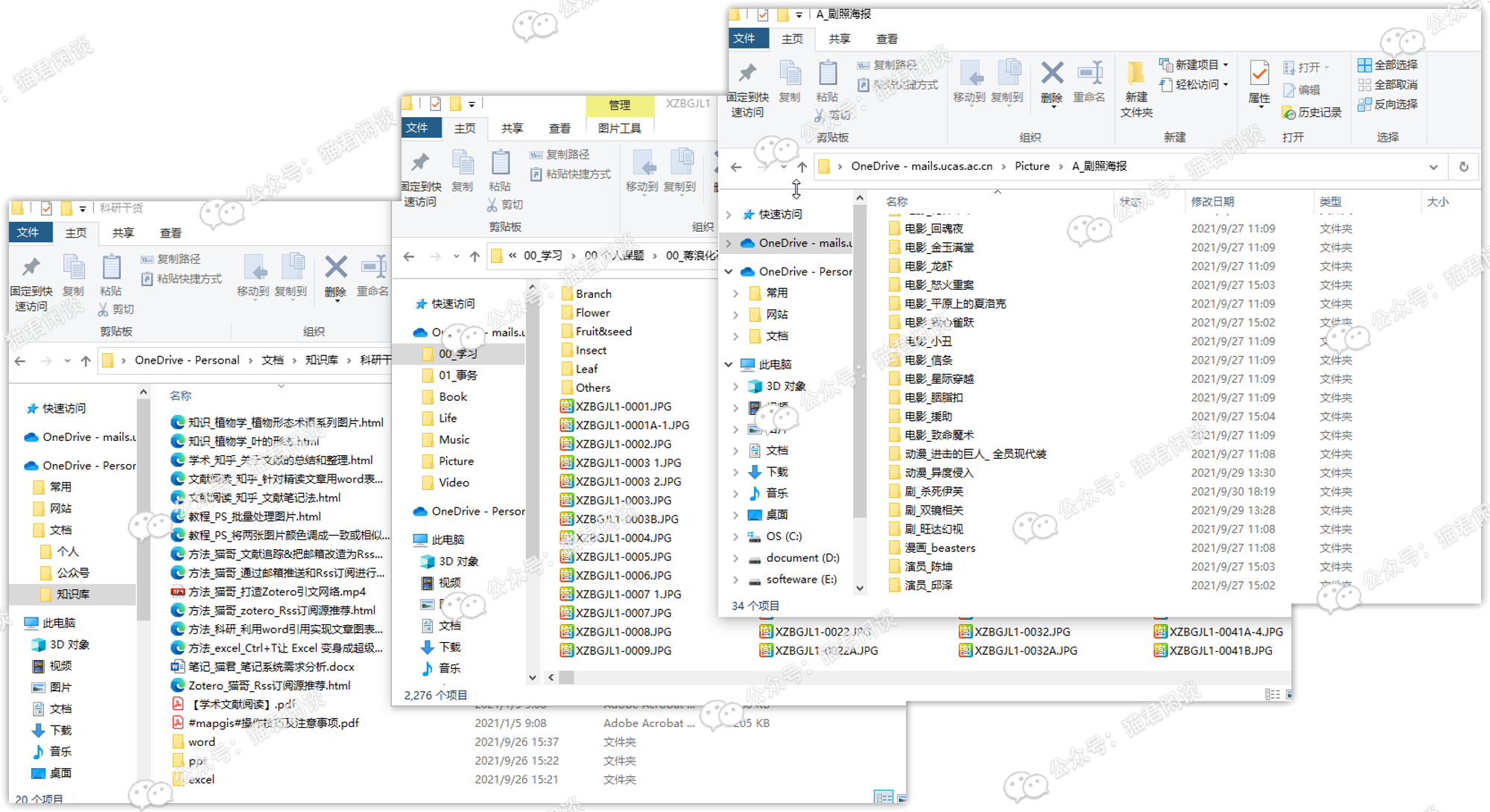The height and width of the screenshot is (812, 1490).
Task: Switch to 共享 tab in A_剧照海报 window
Action: coord(840,39)
